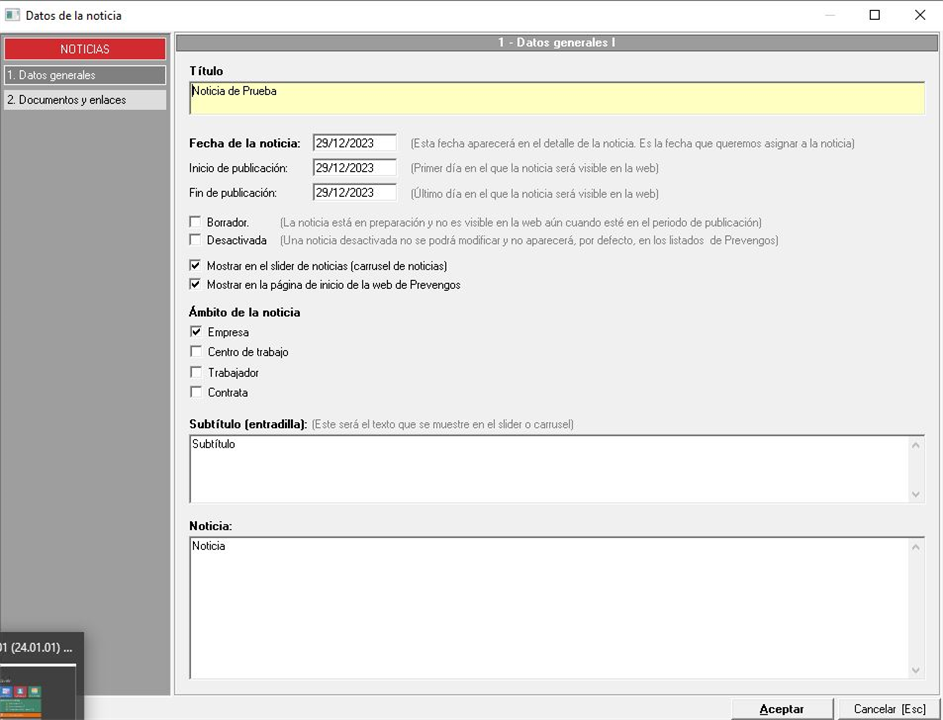Enable the Trabajador checkbox
Screen dimensions: 943x720
pyautogui.click(x=196, y=372)
